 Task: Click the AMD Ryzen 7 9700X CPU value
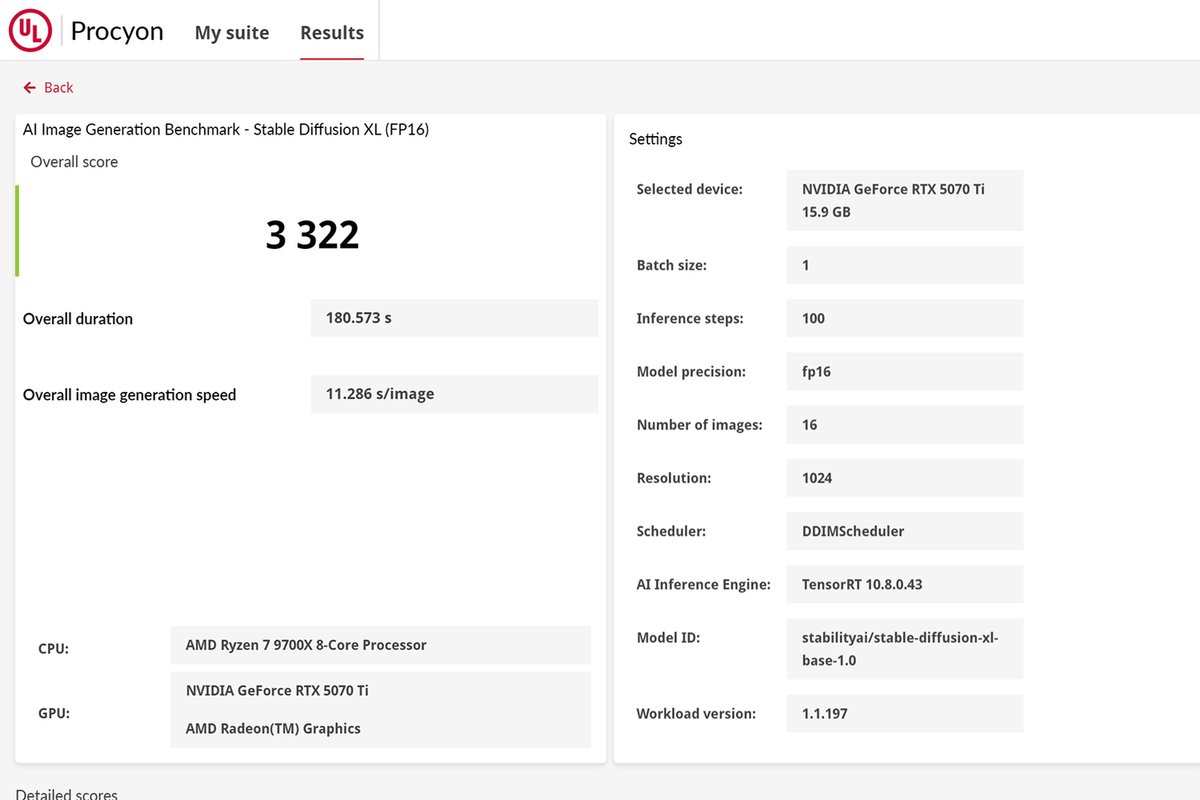click(x=381, y=645)
